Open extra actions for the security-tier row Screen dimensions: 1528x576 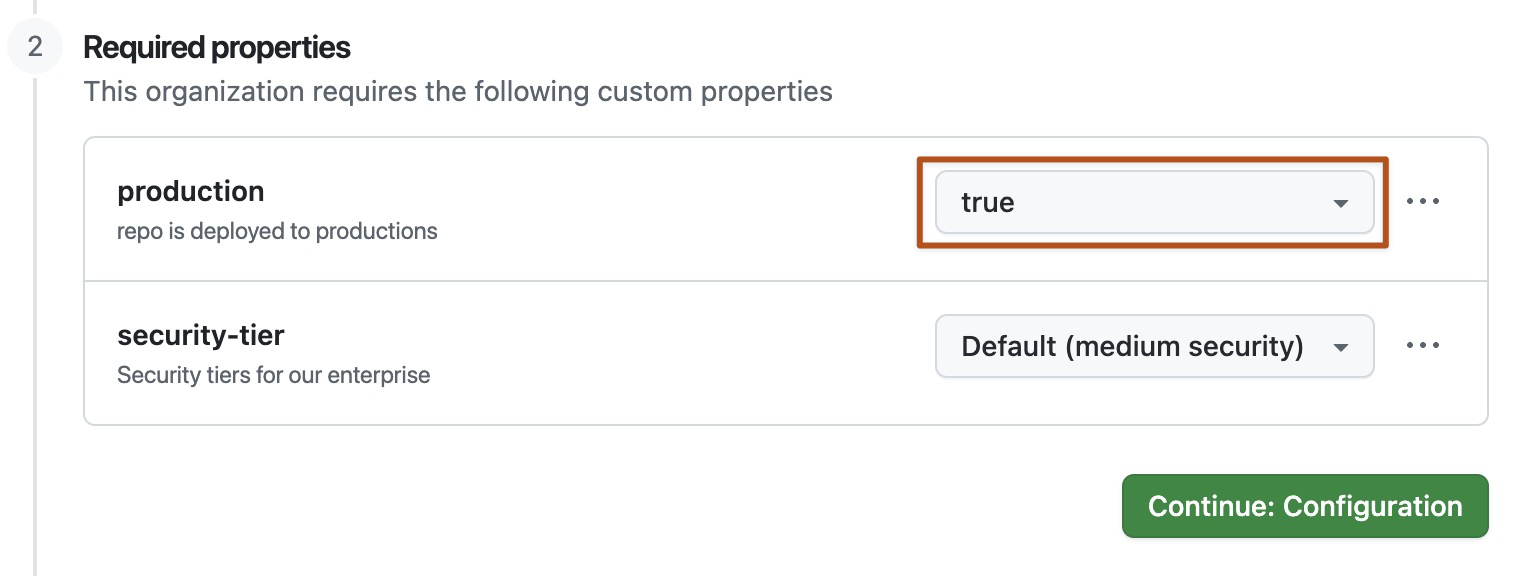point(1423,345)
